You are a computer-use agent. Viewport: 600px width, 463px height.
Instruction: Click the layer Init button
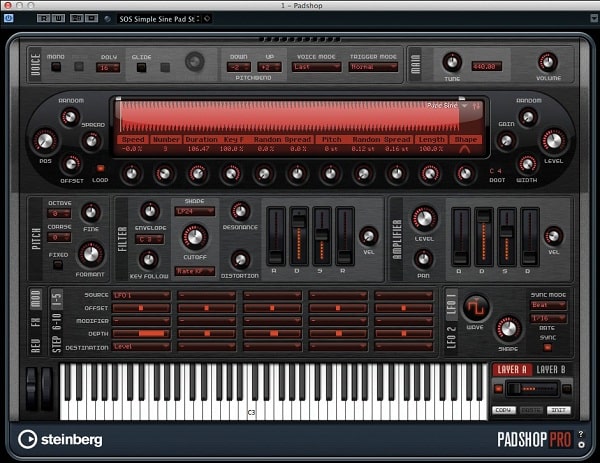point(559,410)
